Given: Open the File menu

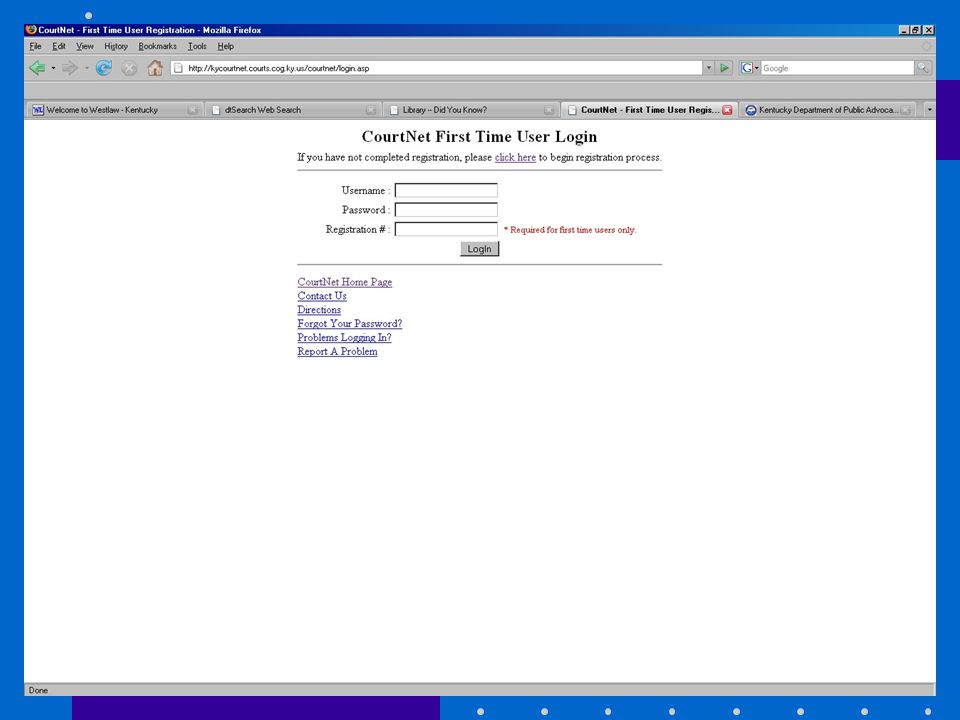Looking at the screenshot, I should 36,47.
